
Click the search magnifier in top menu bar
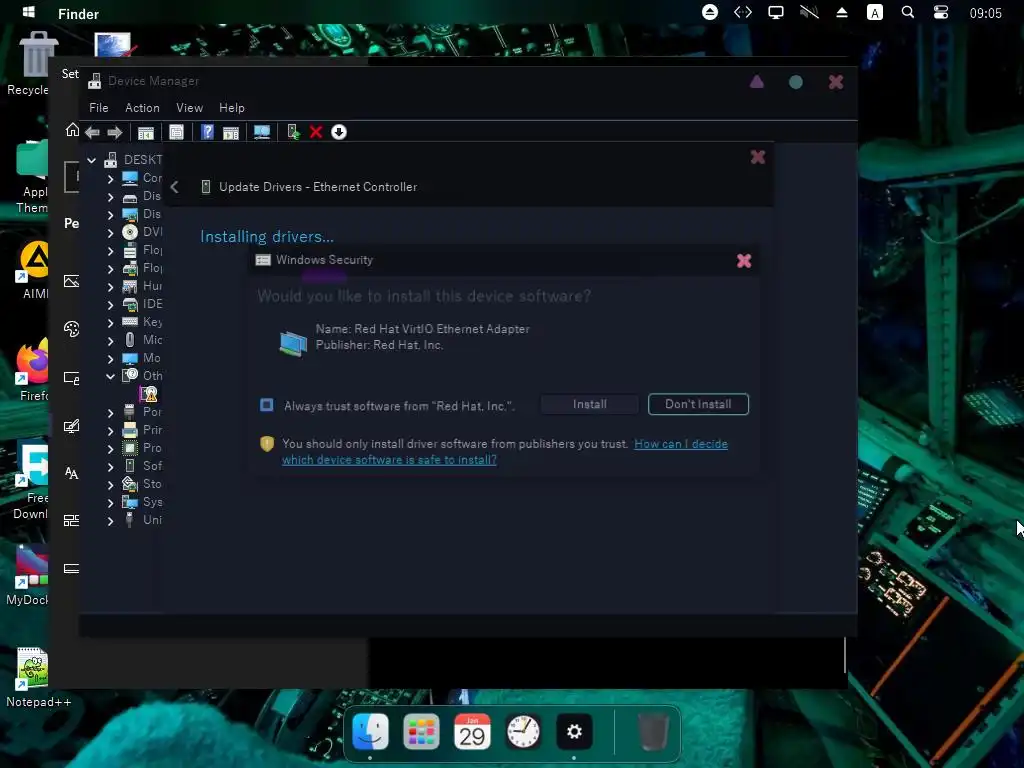(x=907, y=12)
